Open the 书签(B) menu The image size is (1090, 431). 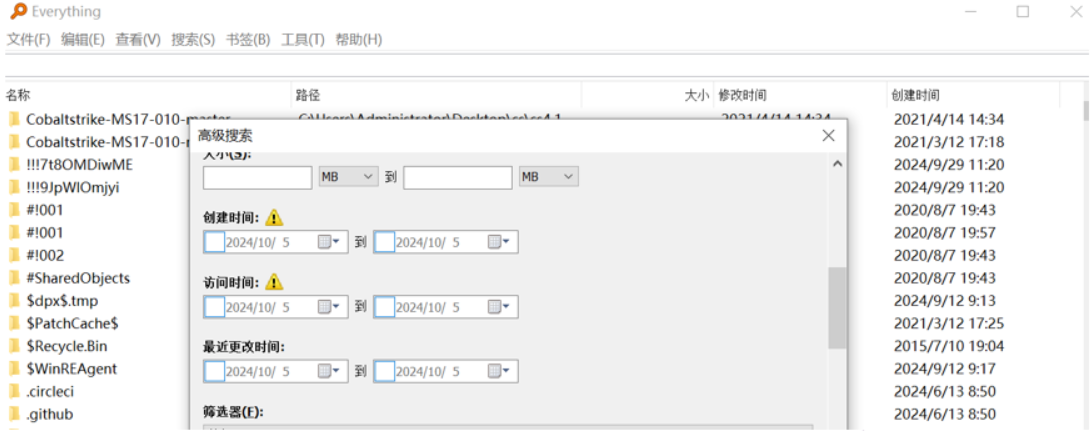(248, 40)
